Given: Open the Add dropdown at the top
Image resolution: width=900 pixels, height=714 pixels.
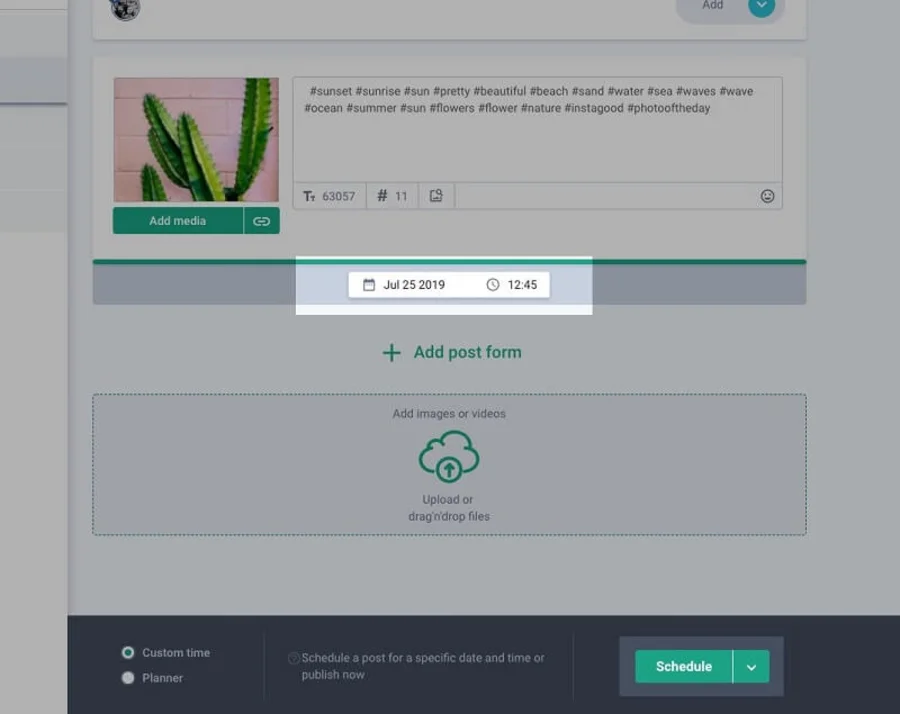Looking at the screenshot, I should 762,6.
